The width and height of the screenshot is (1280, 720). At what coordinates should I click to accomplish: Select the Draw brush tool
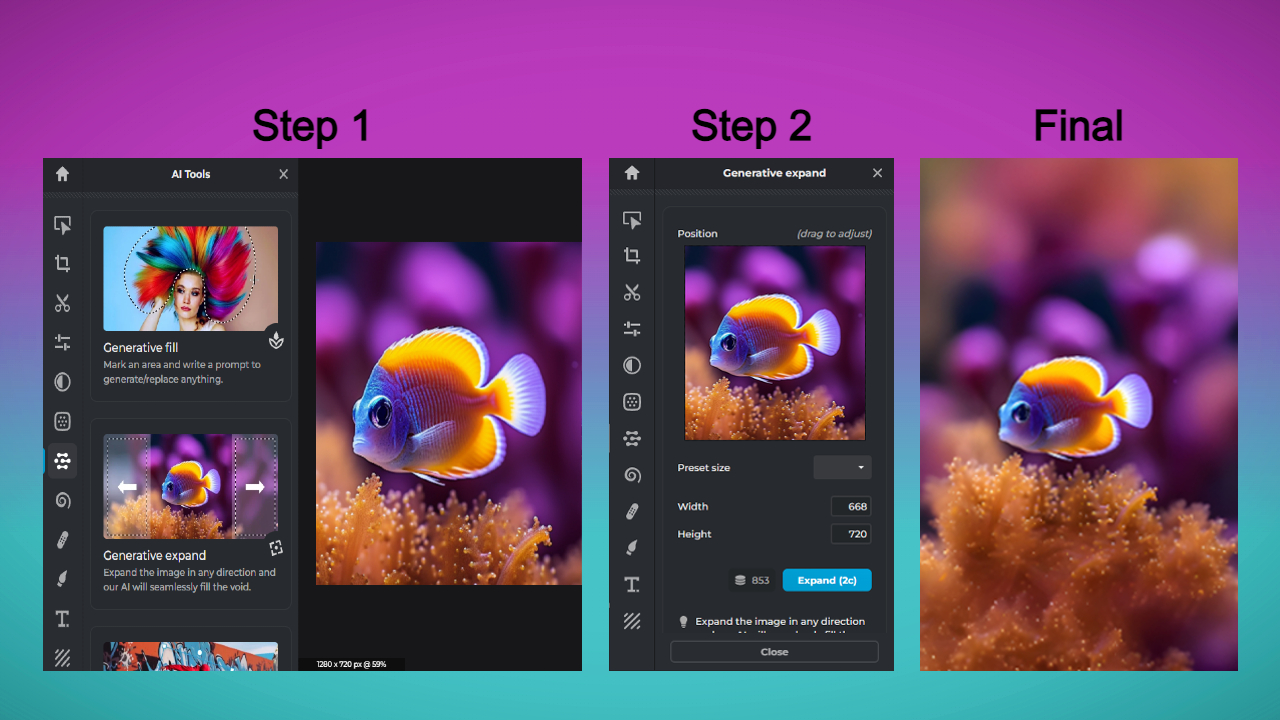[62, 578]
